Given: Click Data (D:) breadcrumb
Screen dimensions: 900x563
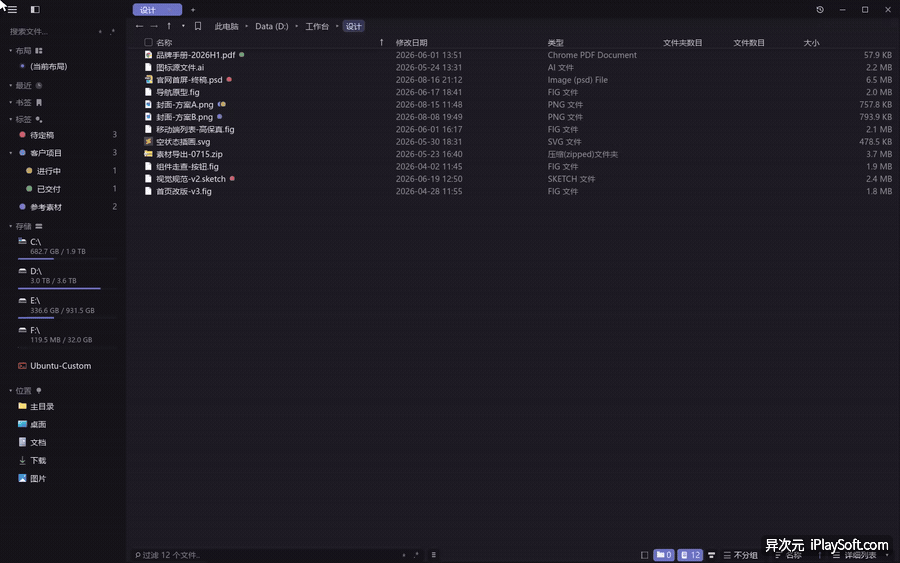Looking at the screenshot, I should (x=271, y=26).
